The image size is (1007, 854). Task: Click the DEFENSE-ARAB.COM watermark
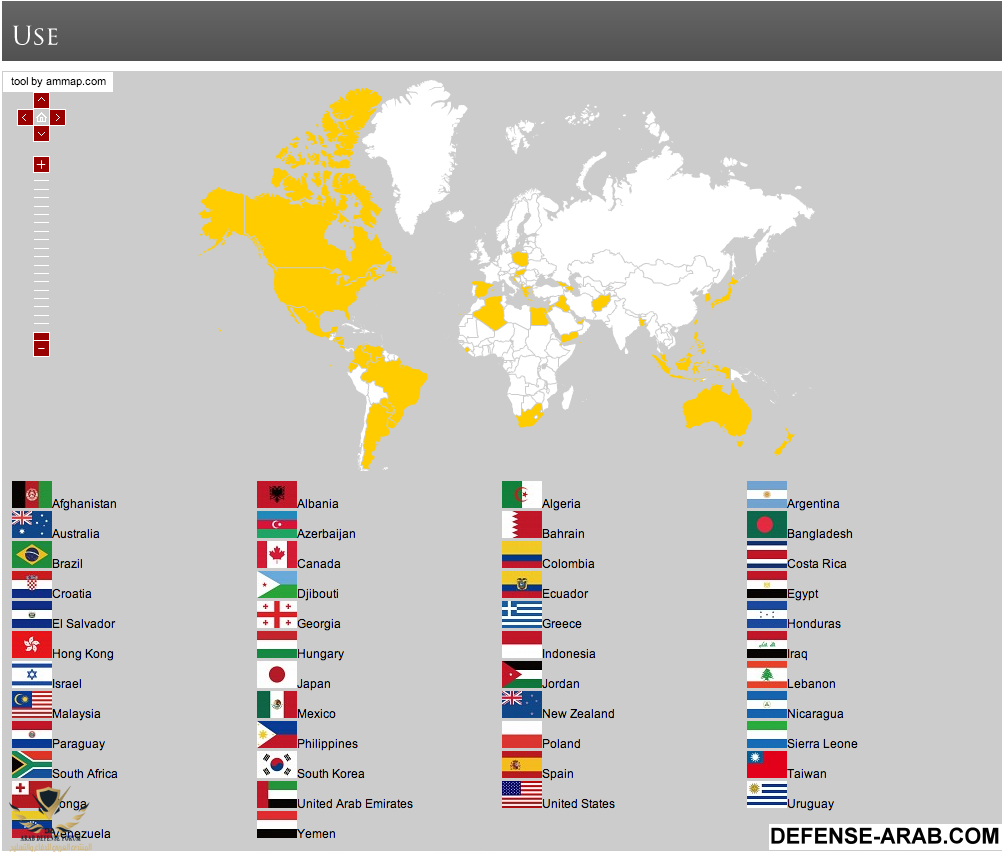884,836
